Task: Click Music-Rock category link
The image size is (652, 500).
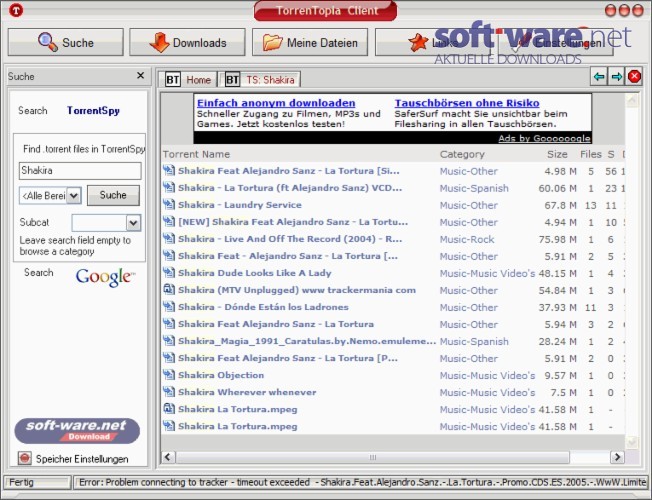Action: tap(467, 240)
